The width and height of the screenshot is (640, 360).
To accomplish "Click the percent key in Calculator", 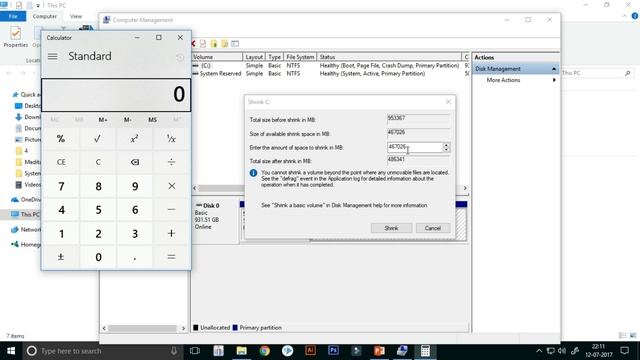I will coord(61,139).
